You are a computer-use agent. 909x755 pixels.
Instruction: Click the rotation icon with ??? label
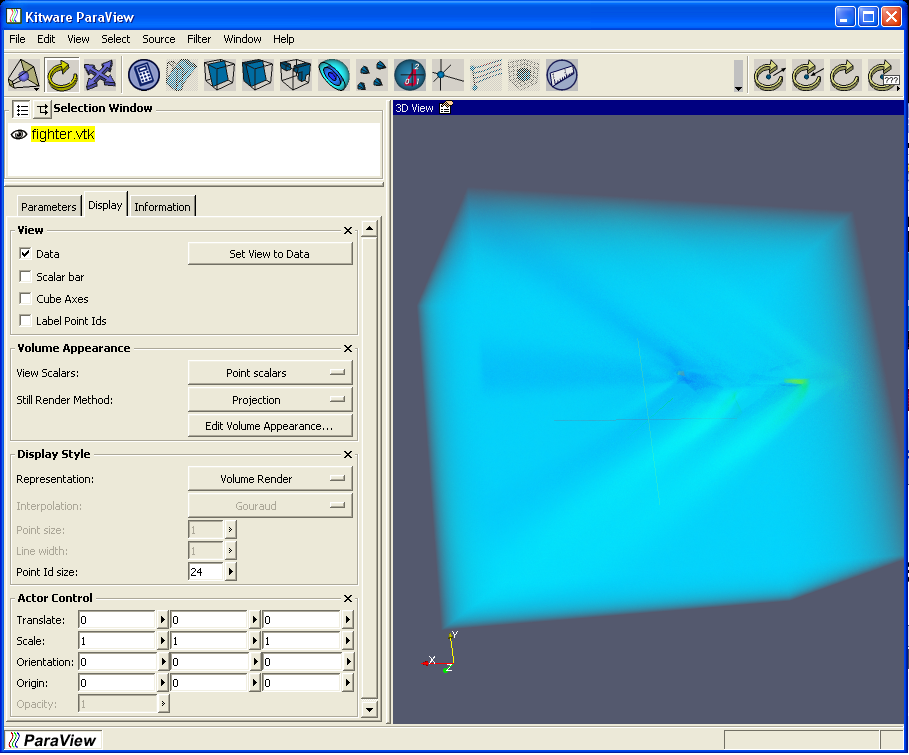point(883,75)
